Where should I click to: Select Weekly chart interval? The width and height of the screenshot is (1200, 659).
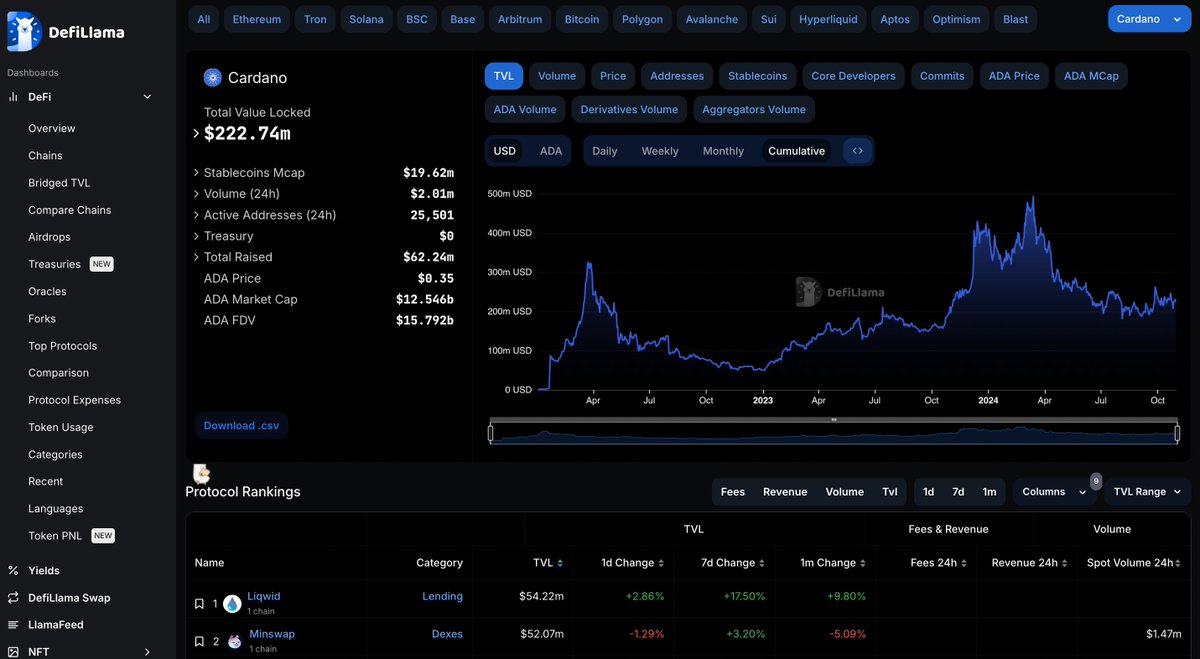click(x=660, y=151)
